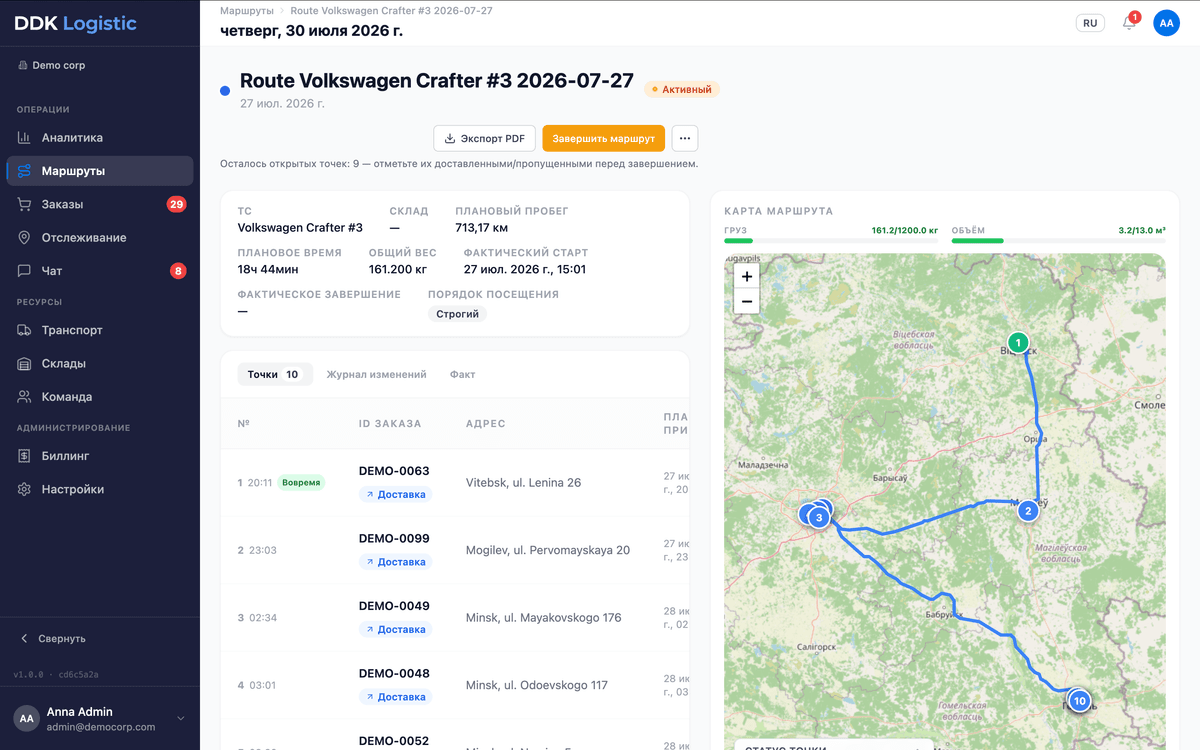Click the АДРЕС column header
The width and height of the screenshot is (1200, 750).
click(x=485, y=424)
